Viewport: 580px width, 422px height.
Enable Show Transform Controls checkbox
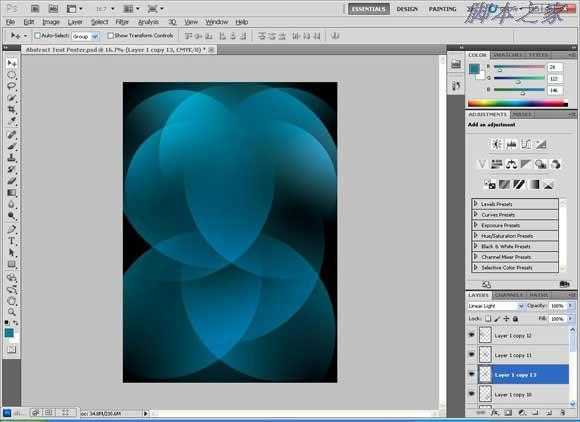110,36
